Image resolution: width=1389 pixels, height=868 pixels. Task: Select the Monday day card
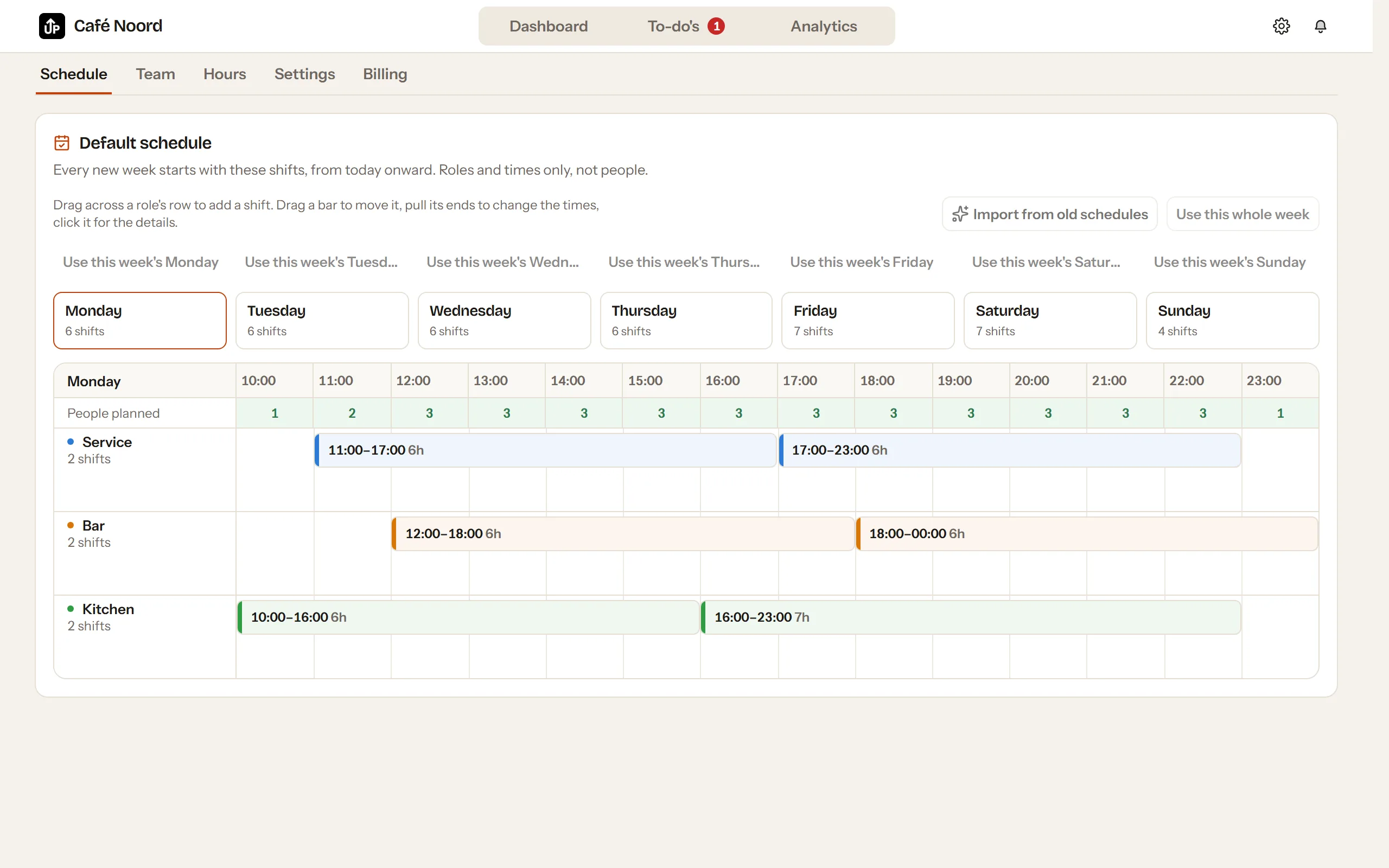click(140, 320)
